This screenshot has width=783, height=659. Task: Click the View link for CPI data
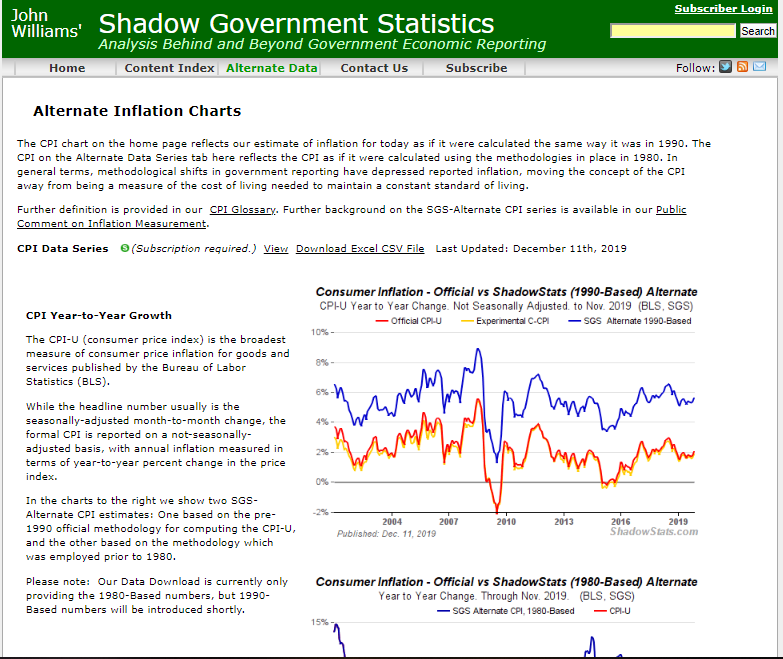(276, 249)
